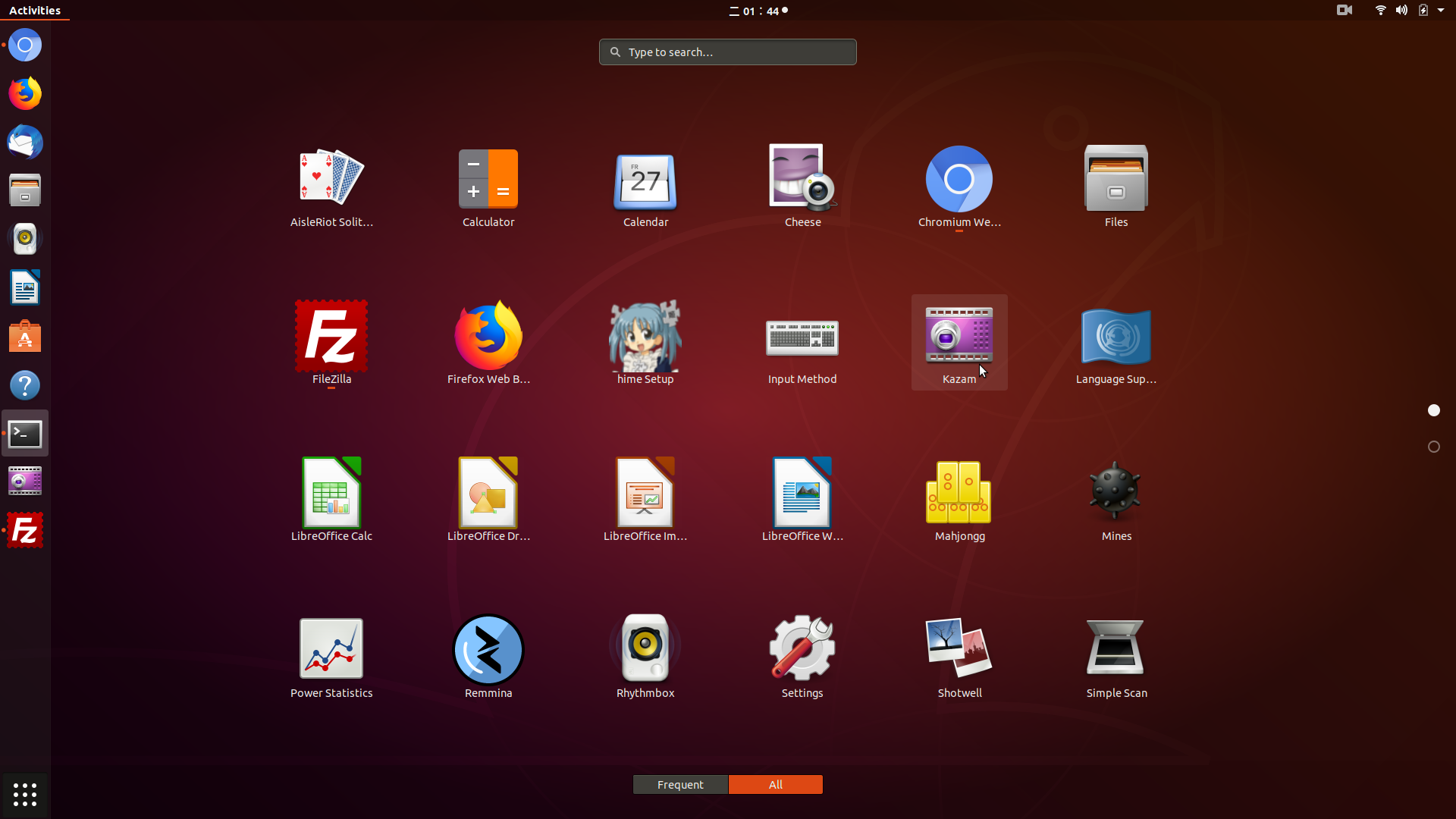Go to first app page indicator

pos(1434,410)
